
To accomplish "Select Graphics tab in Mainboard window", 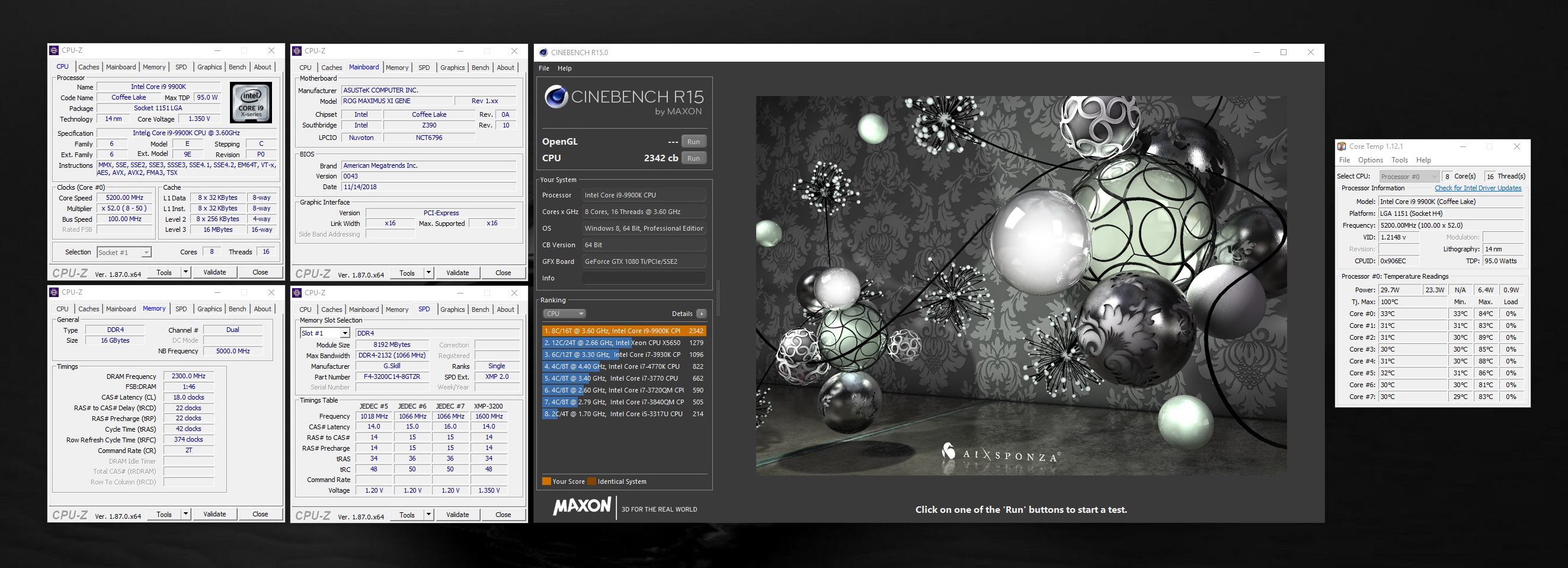I will coord(452,68).
